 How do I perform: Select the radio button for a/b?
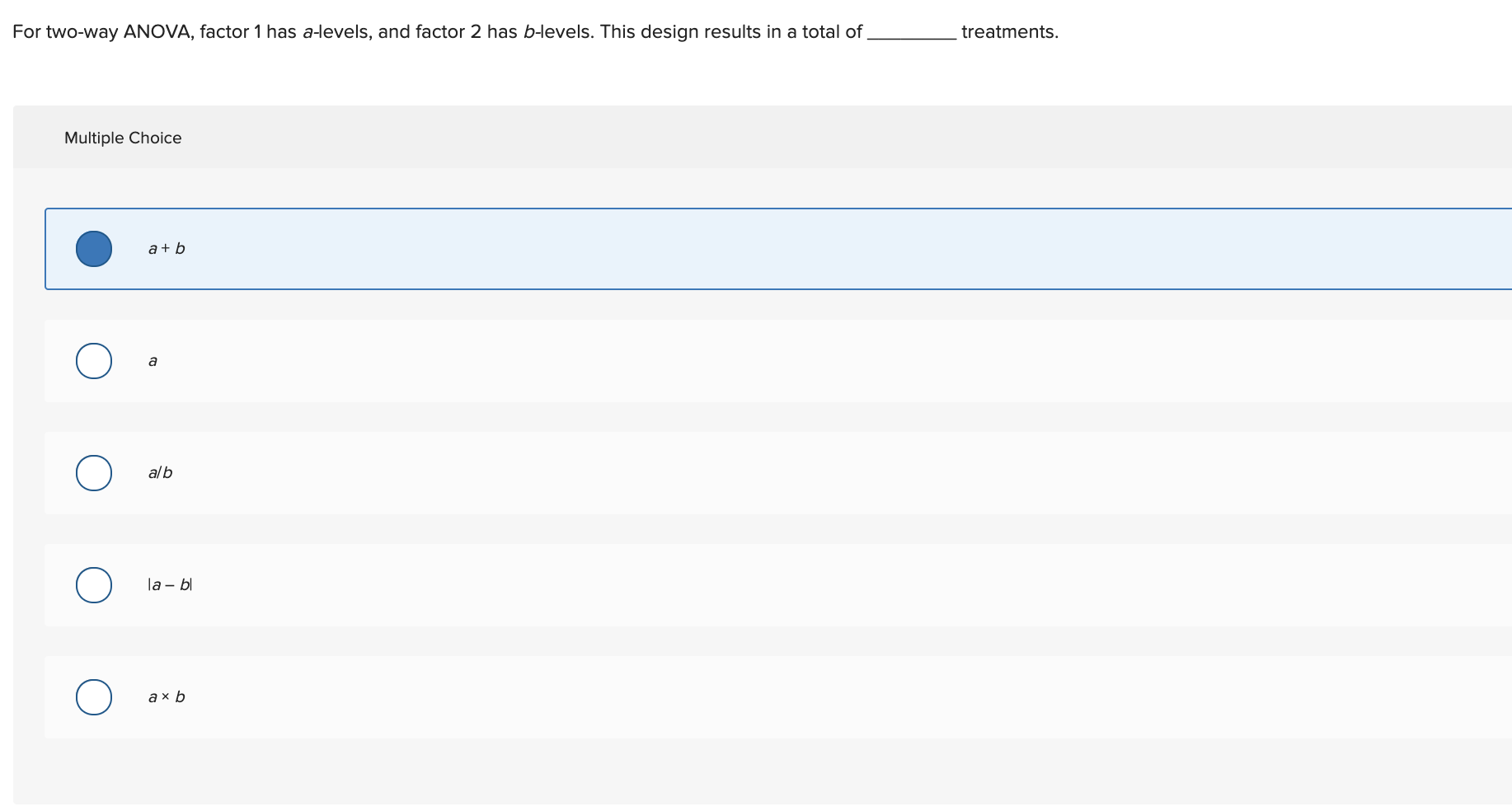(93, 472)
